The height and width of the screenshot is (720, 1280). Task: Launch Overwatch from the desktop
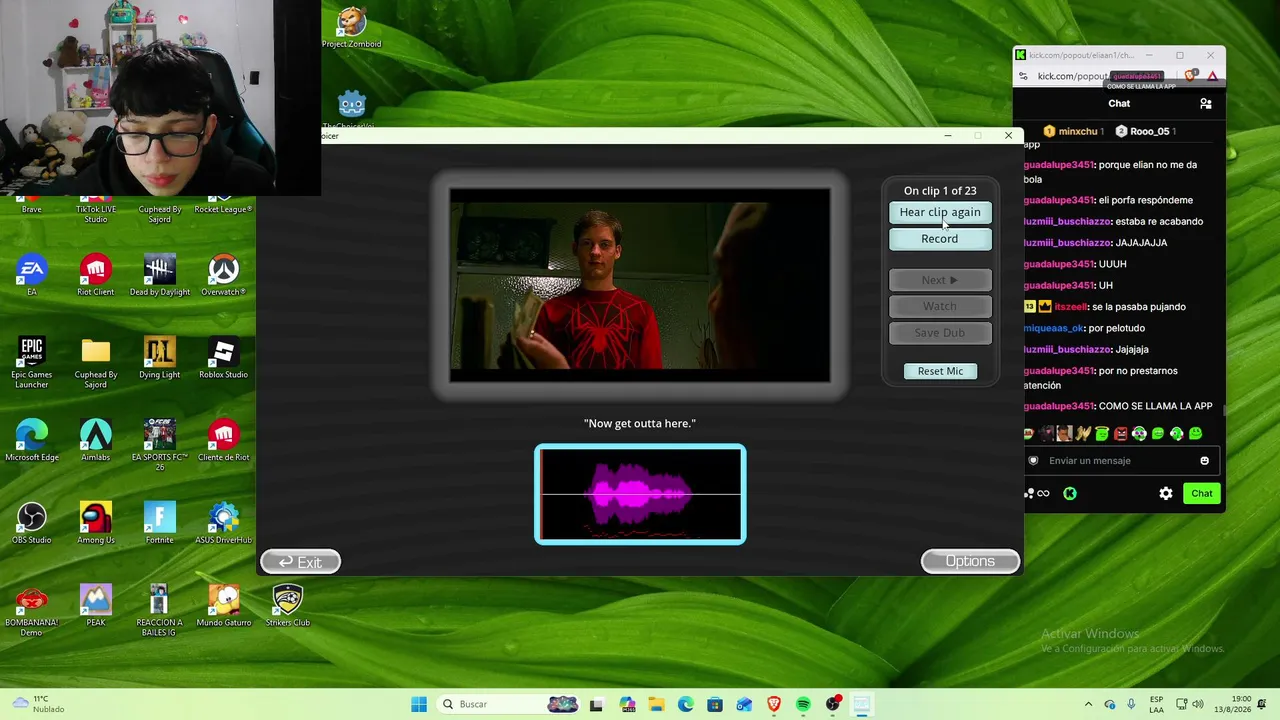tap(223, 276)
